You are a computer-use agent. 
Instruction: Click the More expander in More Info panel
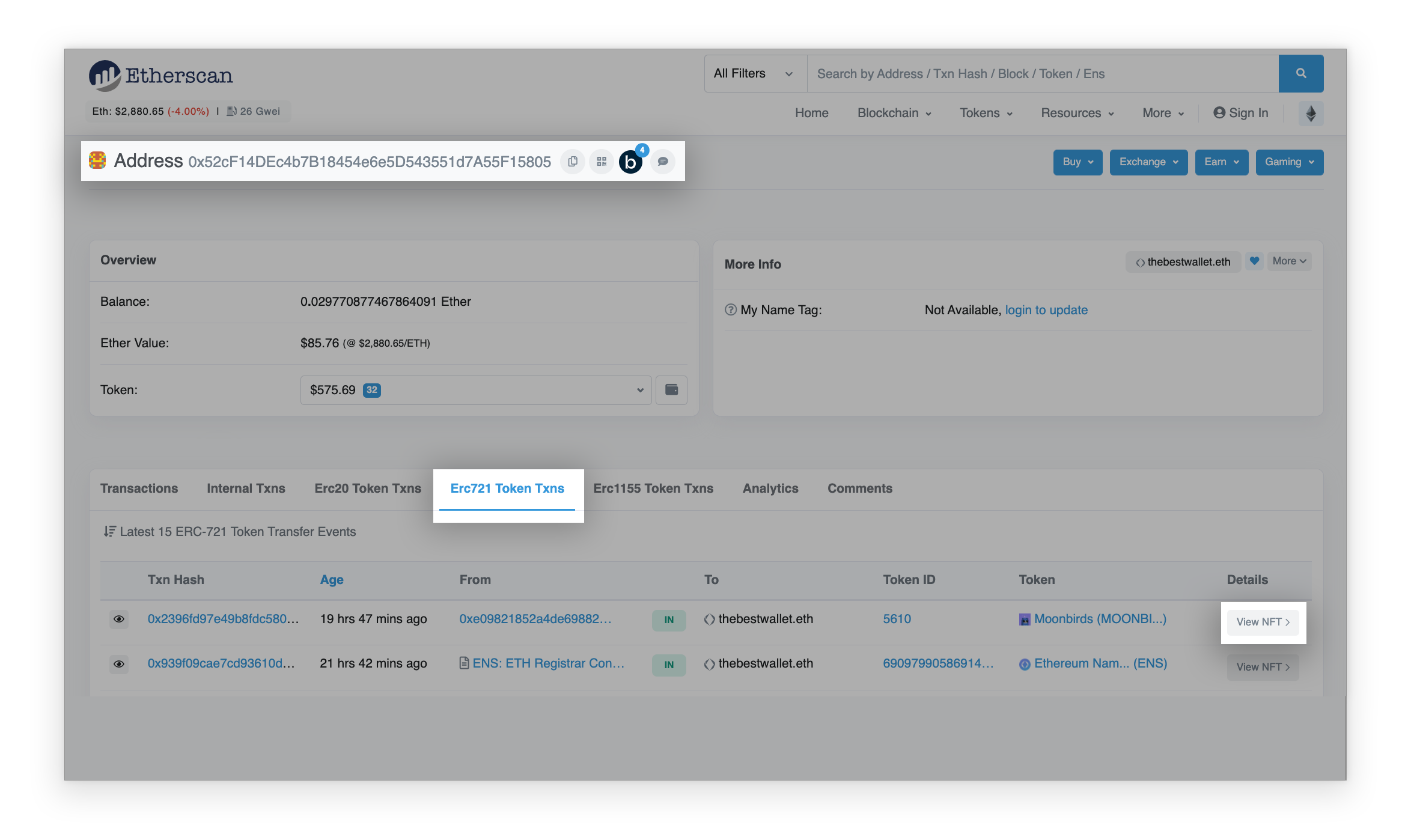(x=1289, y=261)
